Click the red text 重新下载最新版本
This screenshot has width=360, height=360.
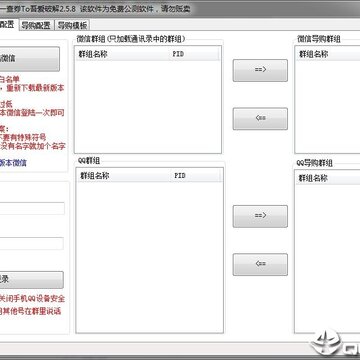35,88
